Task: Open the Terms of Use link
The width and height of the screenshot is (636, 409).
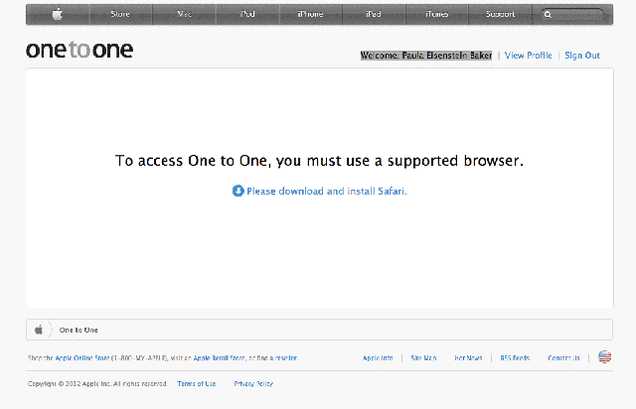Action: pos(196,383)
